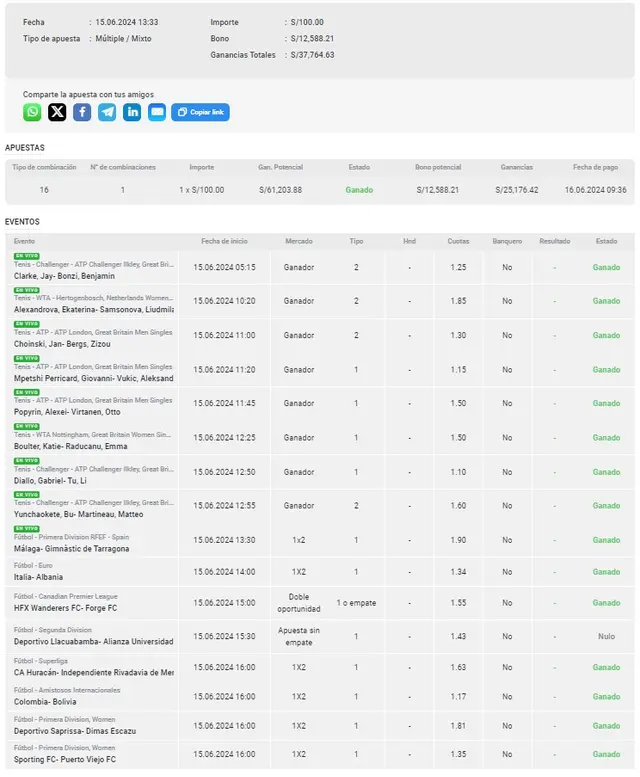Click EN VIVO badge on Málaga match
Image resolution: width=640 pixels, height=777 pixels.
(x=26, y=528)
